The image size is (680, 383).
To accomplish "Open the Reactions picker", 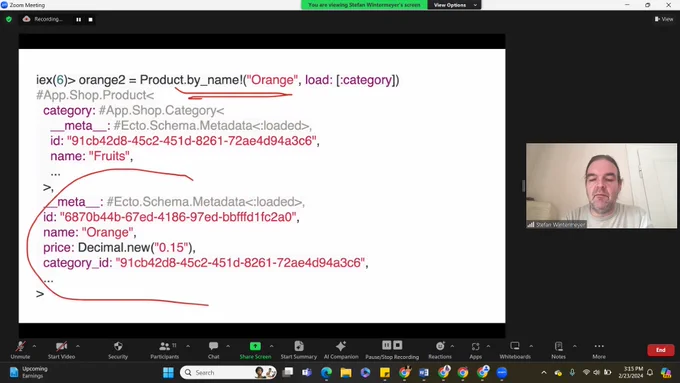I will [x=440, y=350].
